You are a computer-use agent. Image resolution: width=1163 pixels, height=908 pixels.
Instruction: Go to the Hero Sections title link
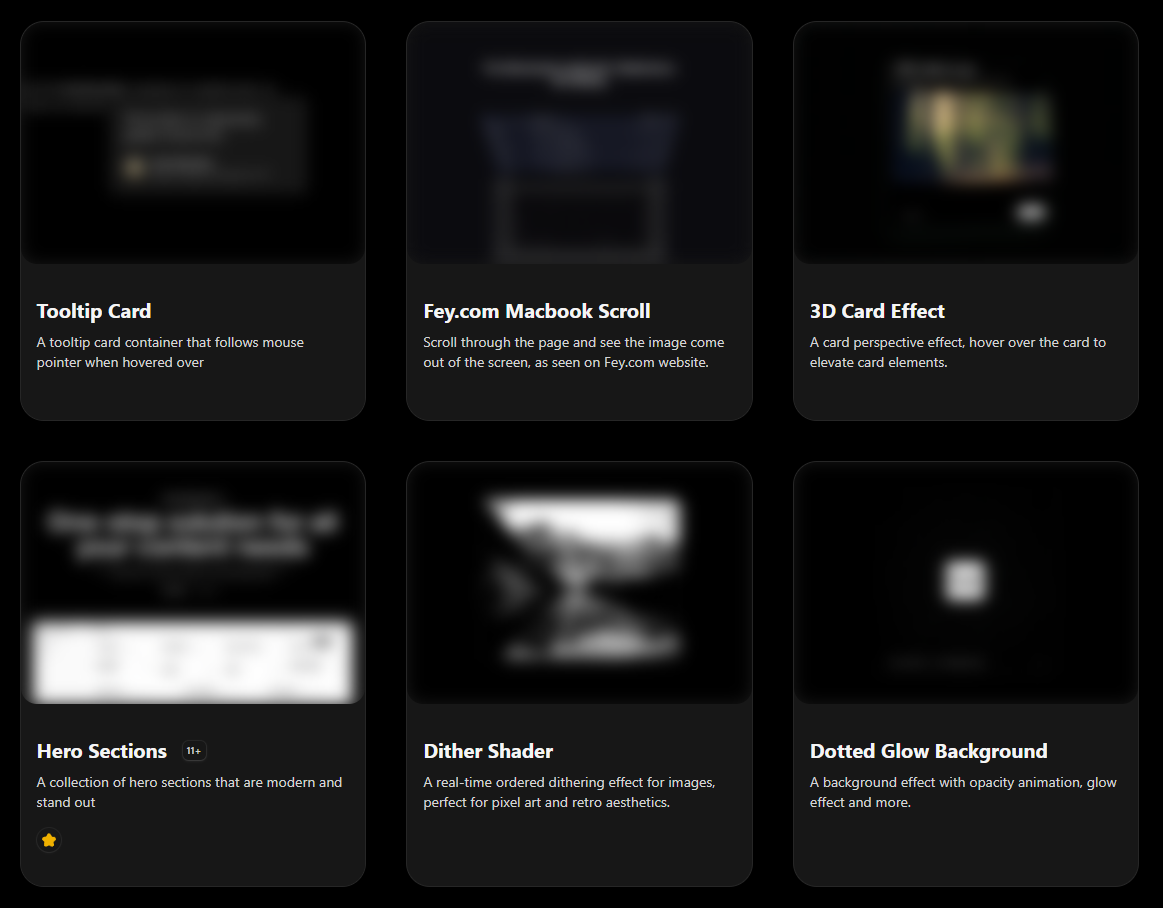click(102, 751)
